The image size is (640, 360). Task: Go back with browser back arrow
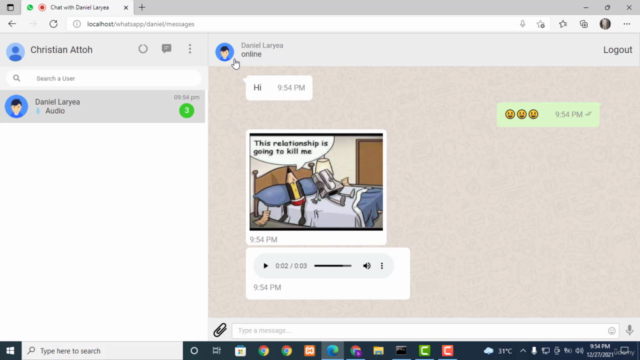tap(12, 24)
